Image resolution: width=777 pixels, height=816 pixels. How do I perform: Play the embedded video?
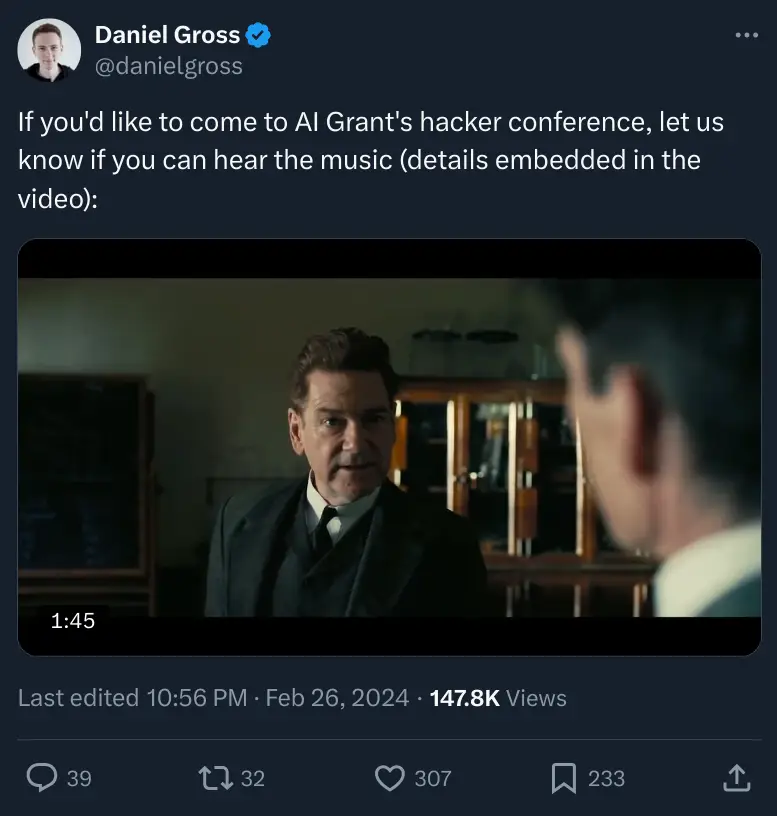[x=389, y=447]
